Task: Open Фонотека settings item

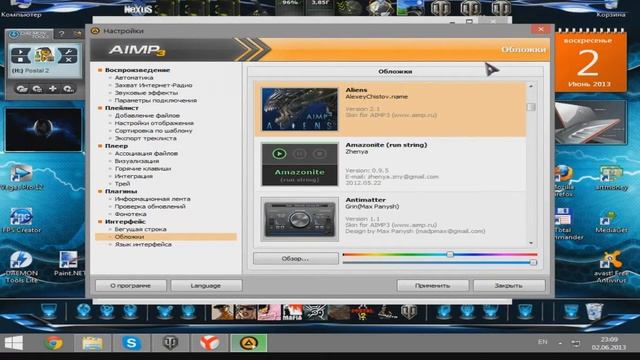Action: pyautogui.click(x=130, y=214)
